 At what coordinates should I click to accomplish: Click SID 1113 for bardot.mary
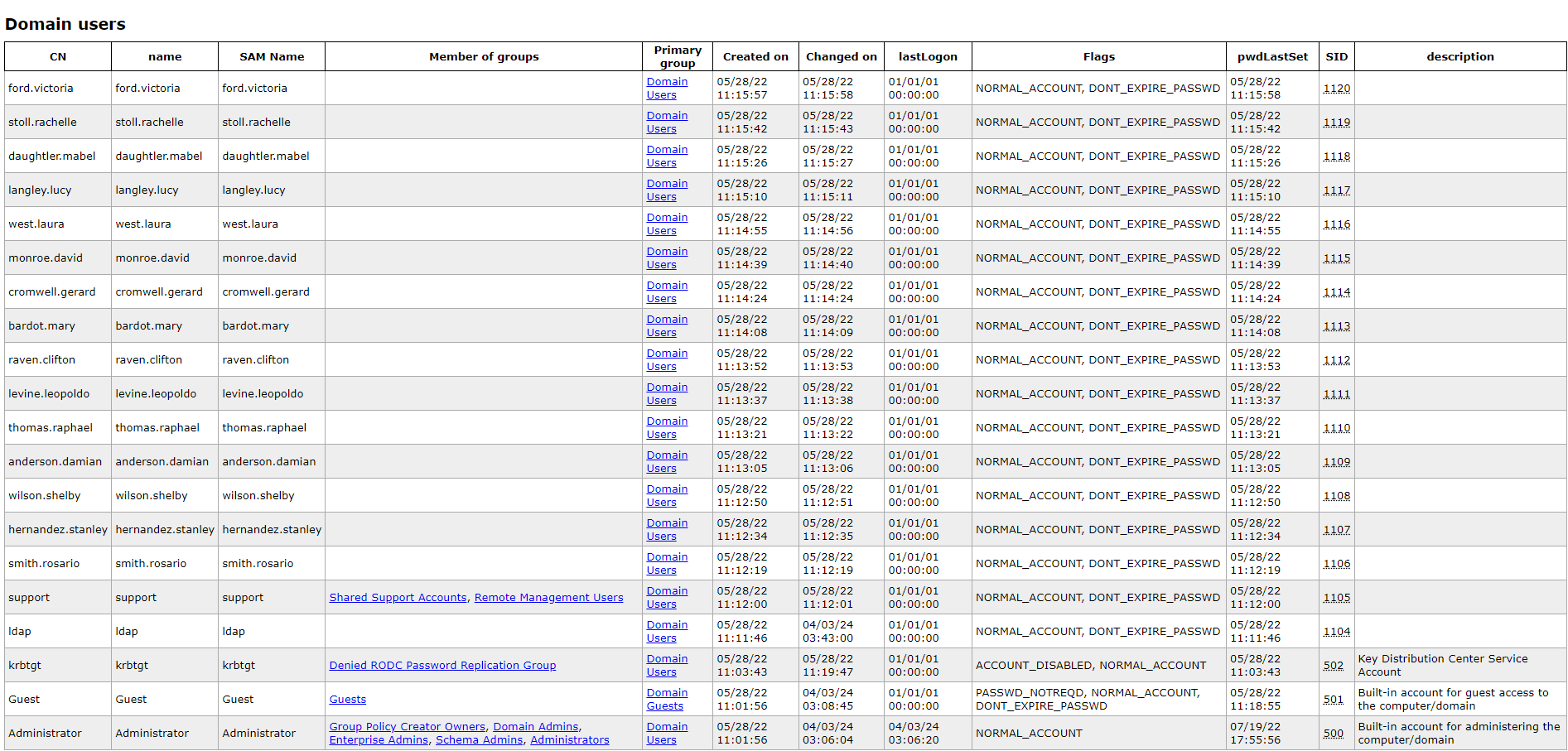(x=1336, y=326)
